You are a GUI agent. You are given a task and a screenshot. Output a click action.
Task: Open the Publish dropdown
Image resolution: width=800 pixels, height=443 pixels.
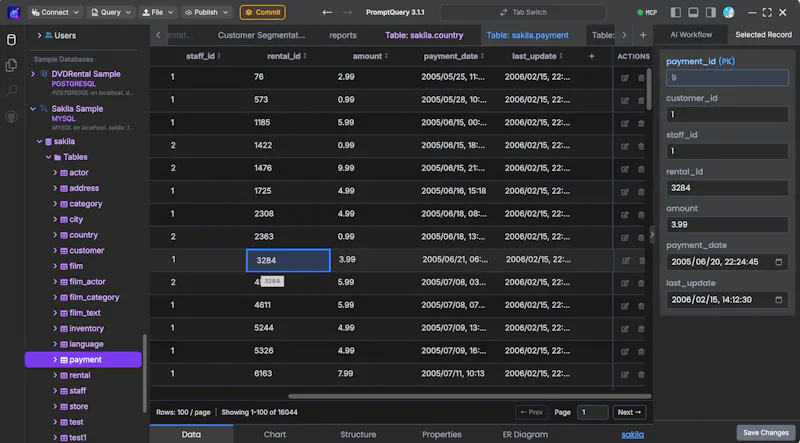tap(206, 12)
